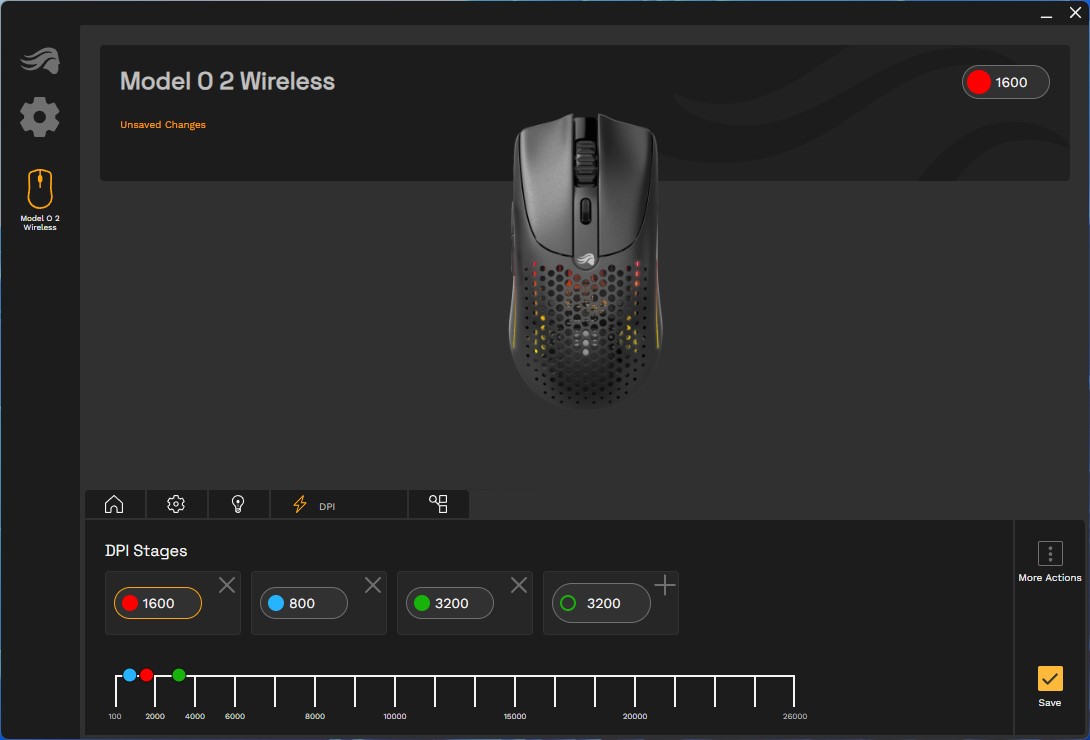Screen dimensions: 1090x740
Task: Click the Glorious logo icon in sidebar
Action: [x=40, y=61]
